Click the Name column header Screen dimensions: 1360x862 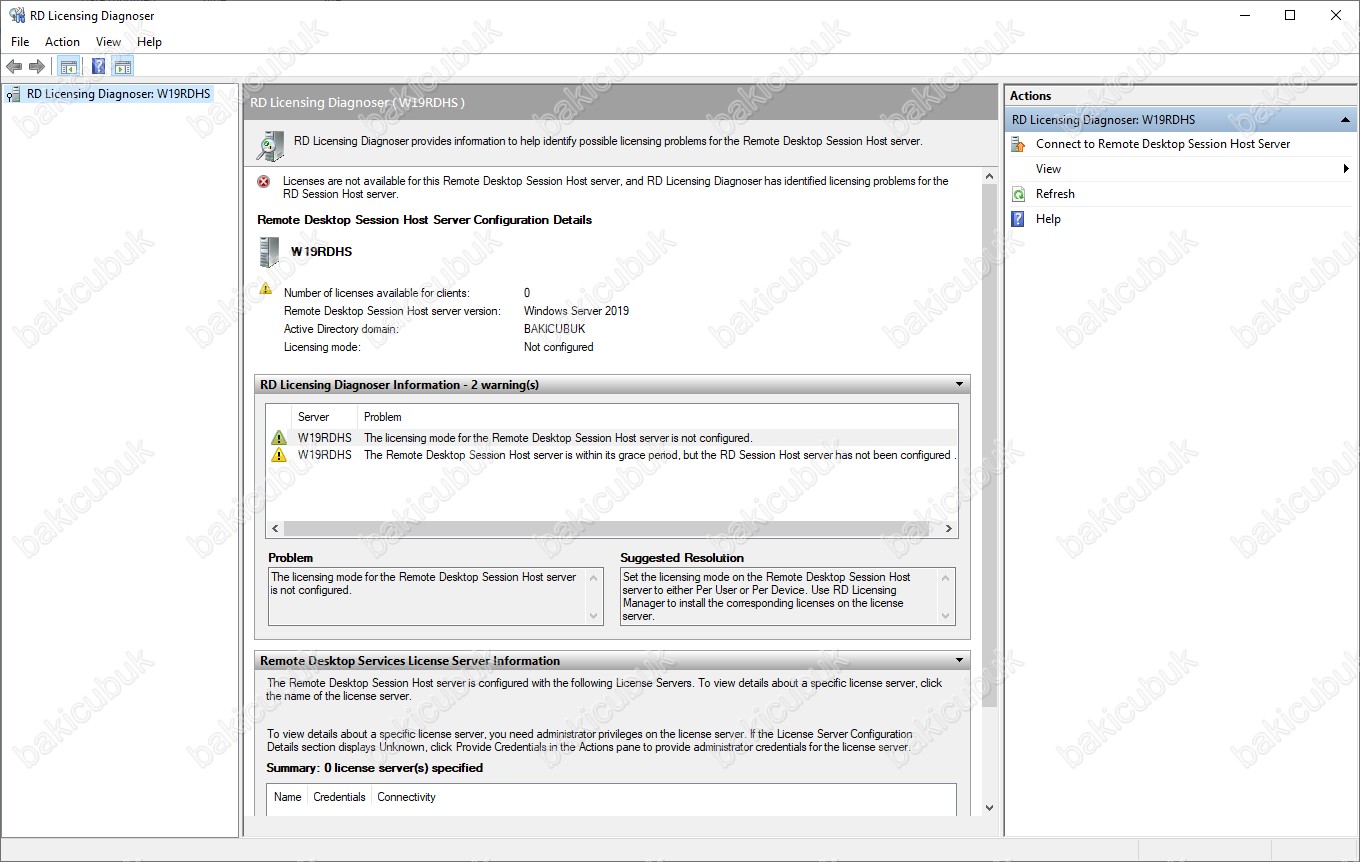point(287,797)
